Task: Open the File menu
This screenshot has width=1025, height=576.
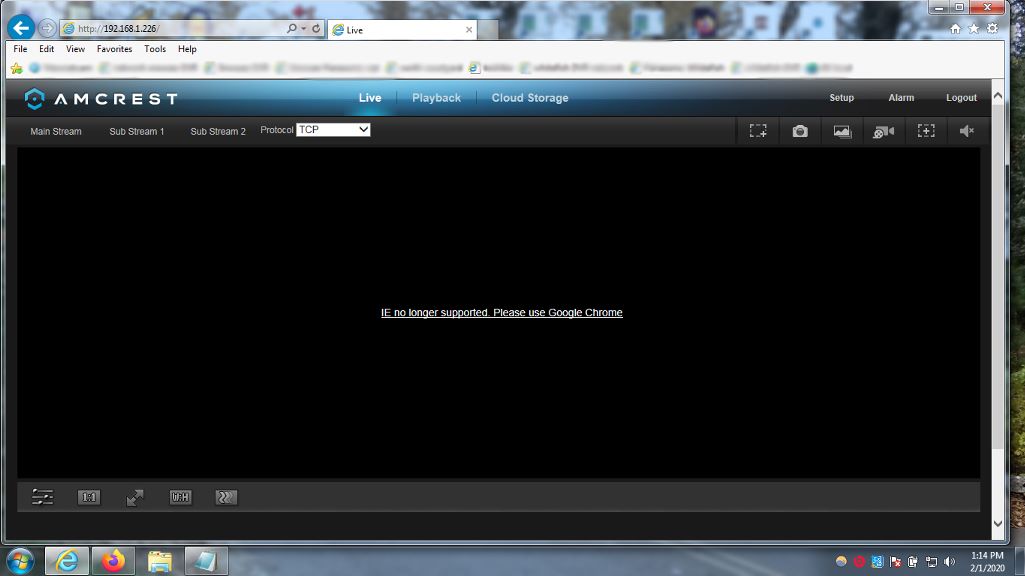Action: coord(20,49)
